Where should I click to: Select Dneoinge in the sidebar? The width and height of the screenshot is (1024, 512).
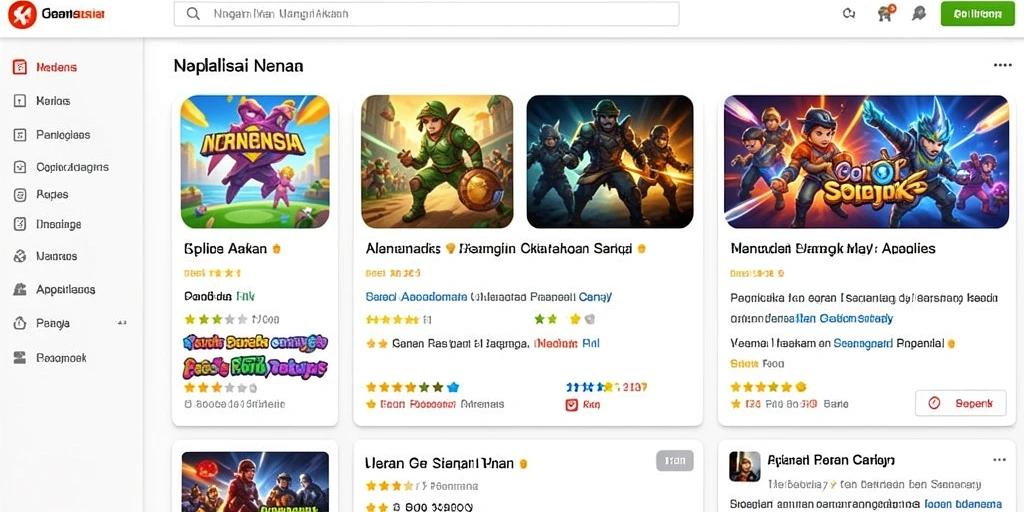coord(59,224)
